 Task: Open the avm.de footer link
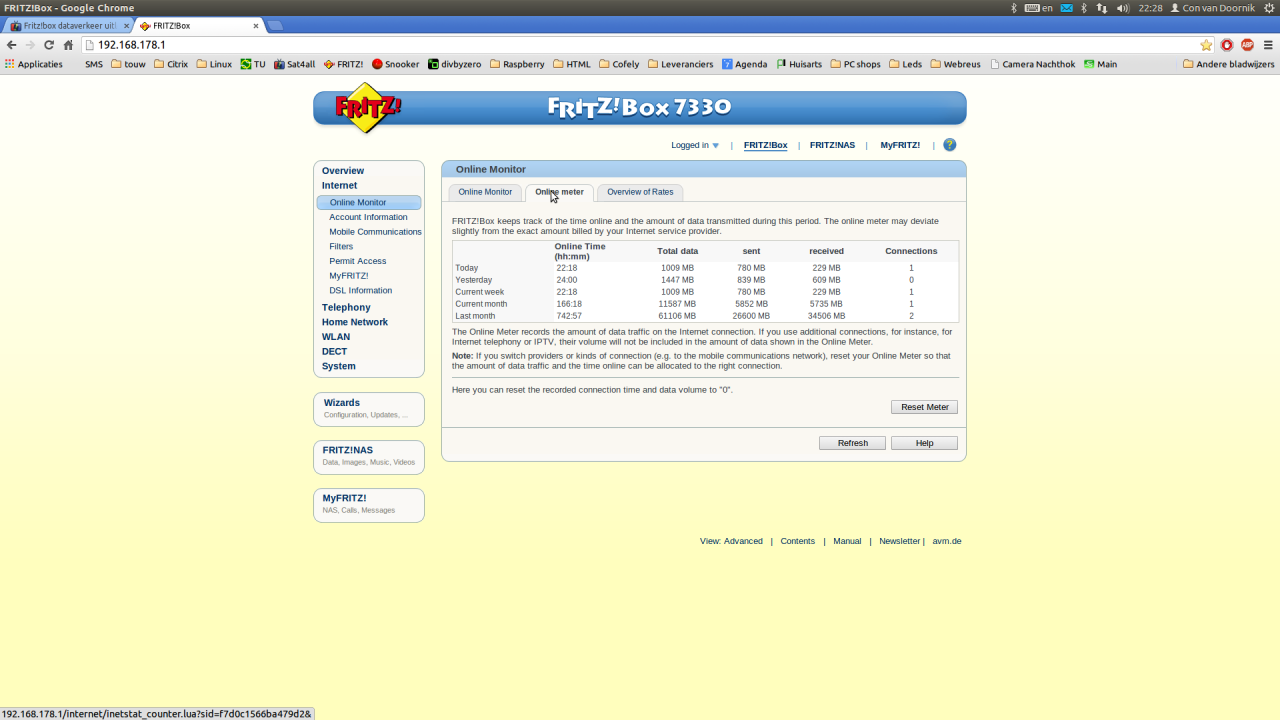tap(947, 541)
